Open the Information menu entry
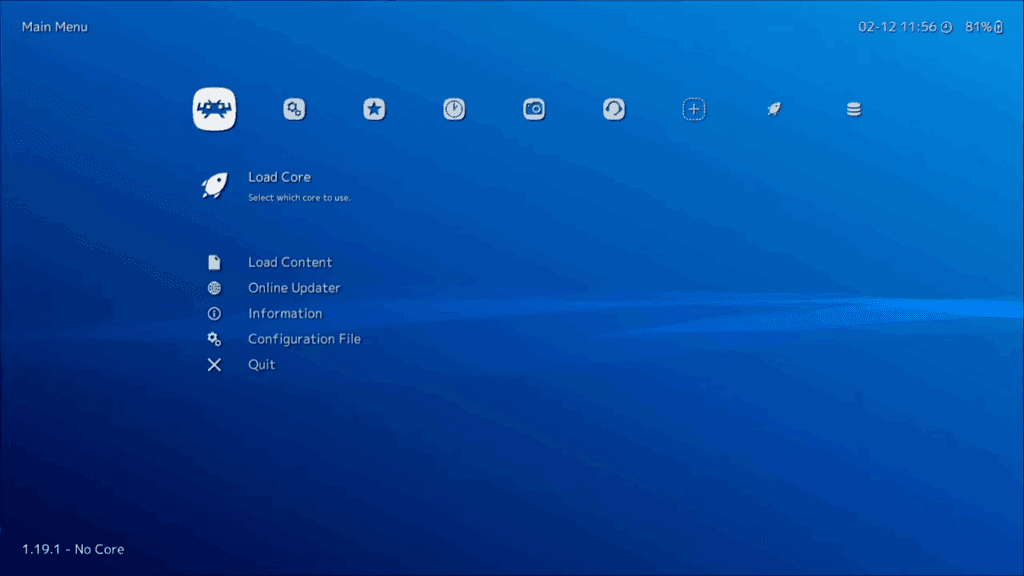The image size is (1024, 576). tap(285, 313)
